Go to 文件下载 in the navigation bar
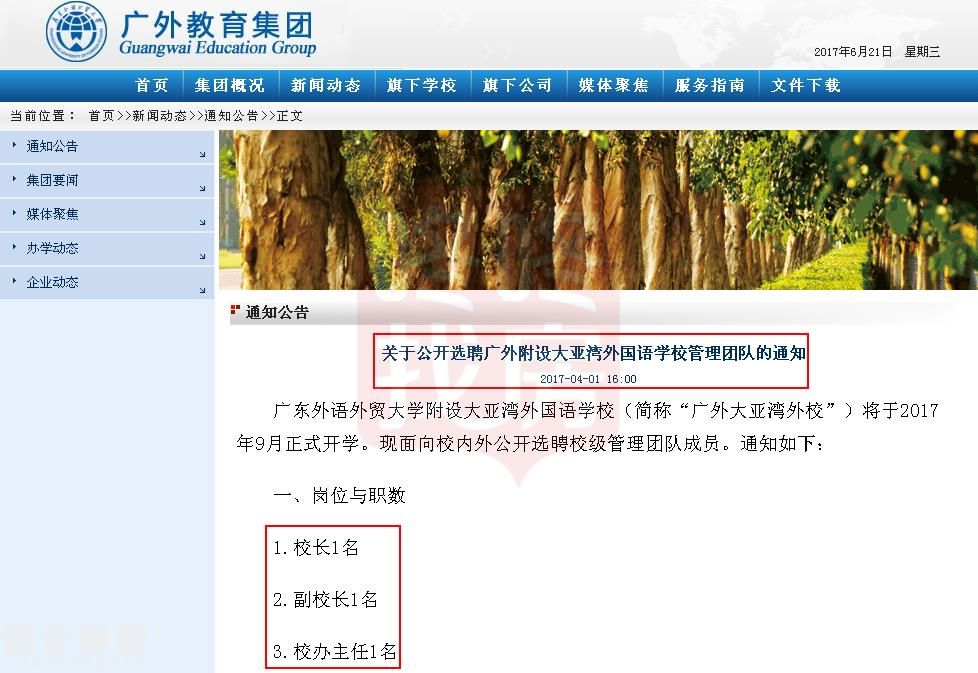978x673 pixels. (x=806, y=85)
